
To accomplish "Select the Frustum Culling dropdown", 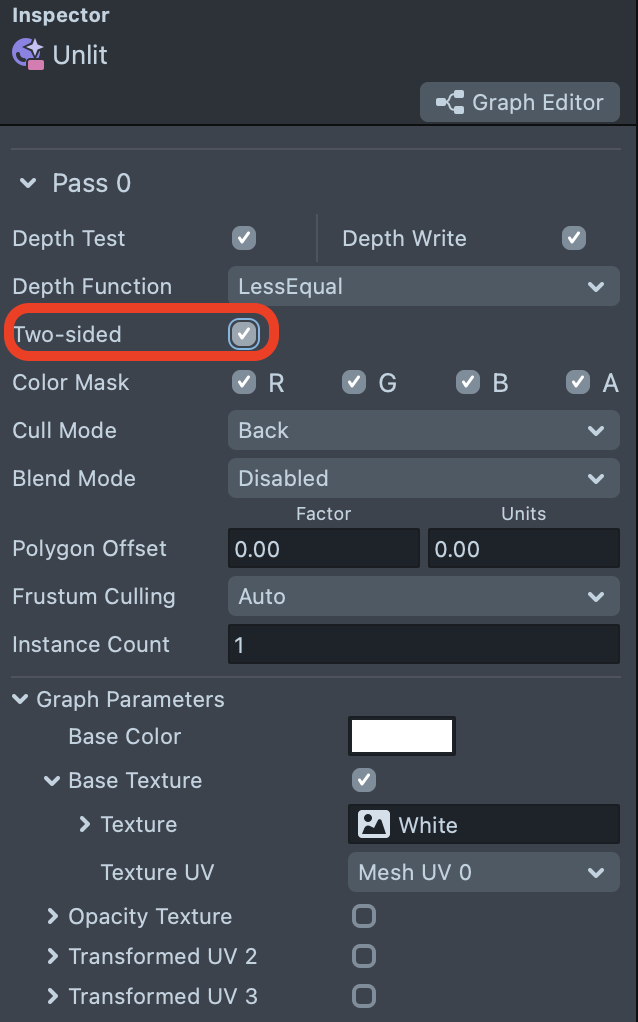I will point(423,597).
